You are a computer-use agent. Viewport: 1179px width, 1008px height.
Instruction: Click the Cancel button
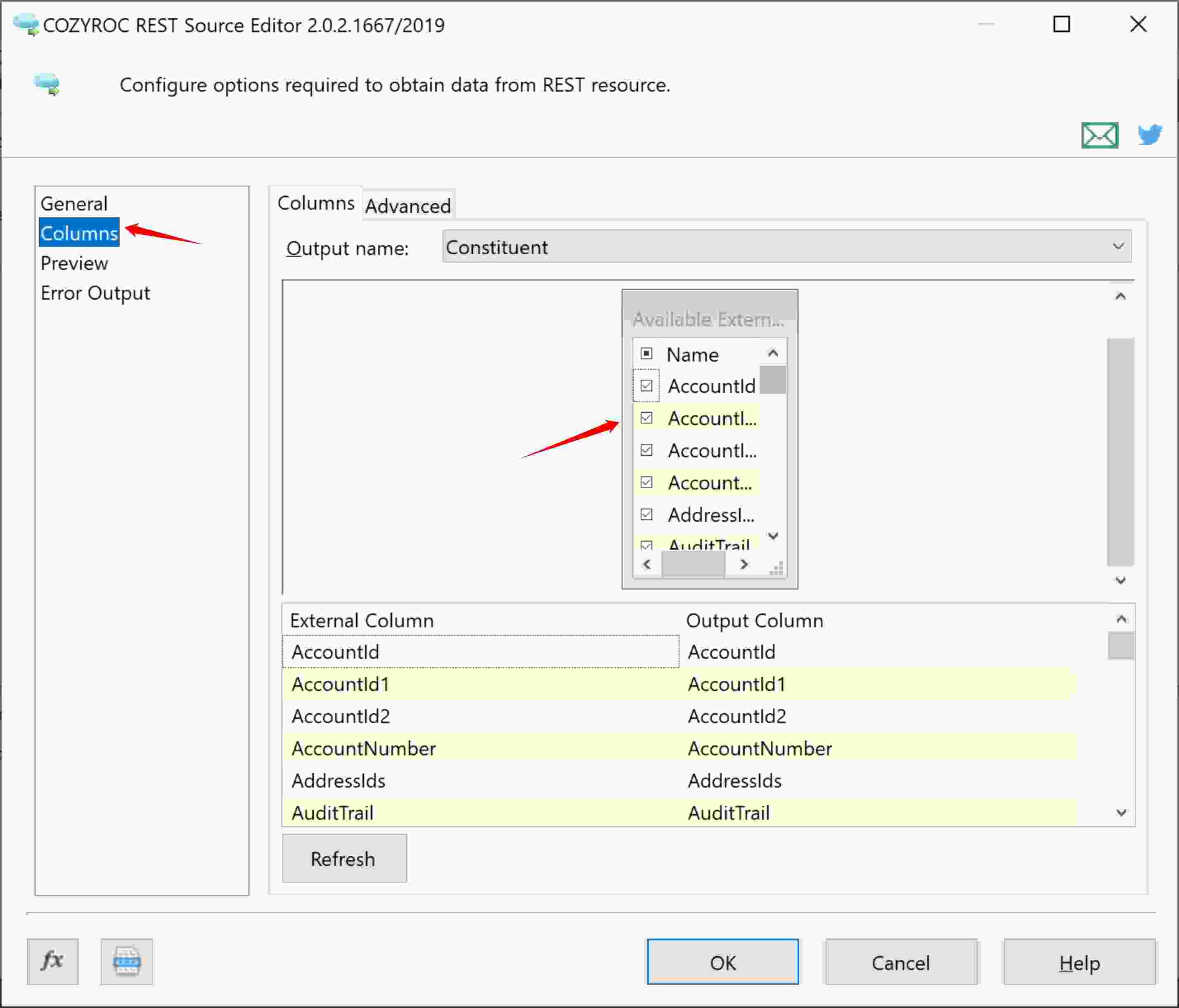tap(901, 962)
